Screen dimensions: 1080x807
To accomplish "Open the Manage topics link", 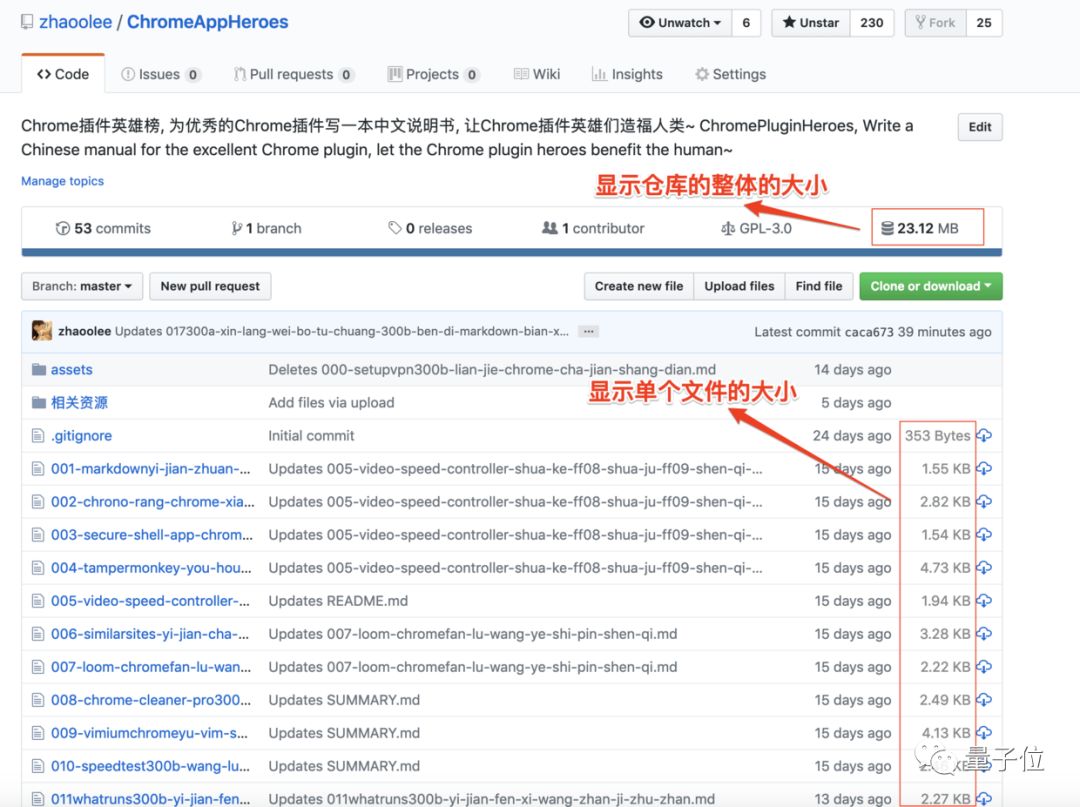I will (62, 181).
